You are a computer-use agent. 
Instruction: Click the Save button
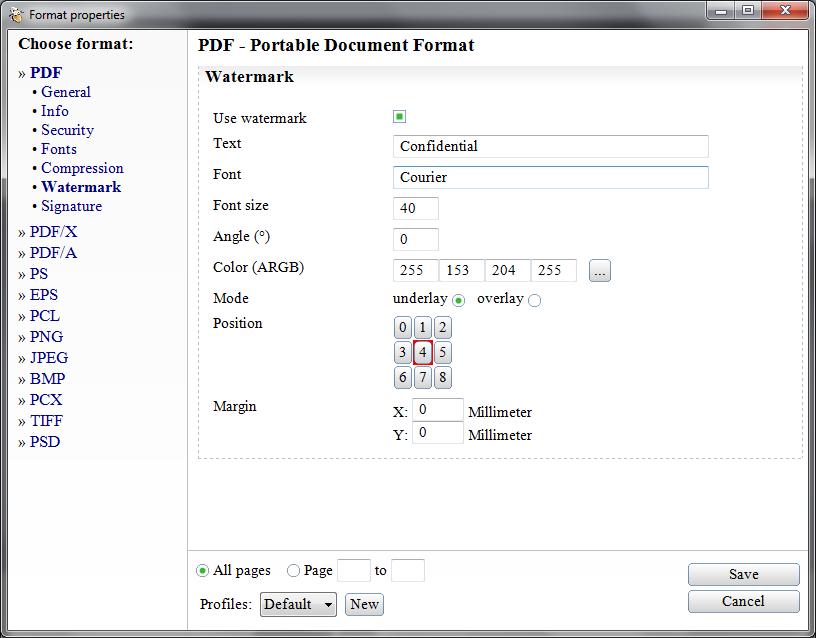(x=743, y=574)
